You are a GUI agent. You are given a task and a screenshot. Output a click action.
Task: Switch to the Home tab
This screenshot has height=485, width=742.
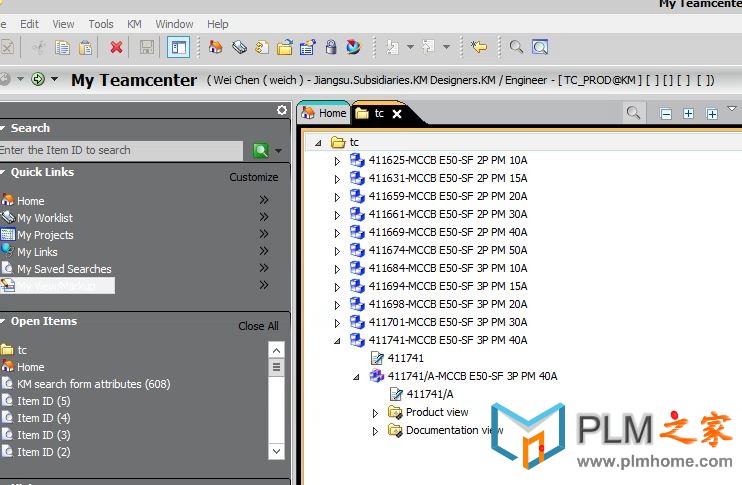tap(324, 114)
